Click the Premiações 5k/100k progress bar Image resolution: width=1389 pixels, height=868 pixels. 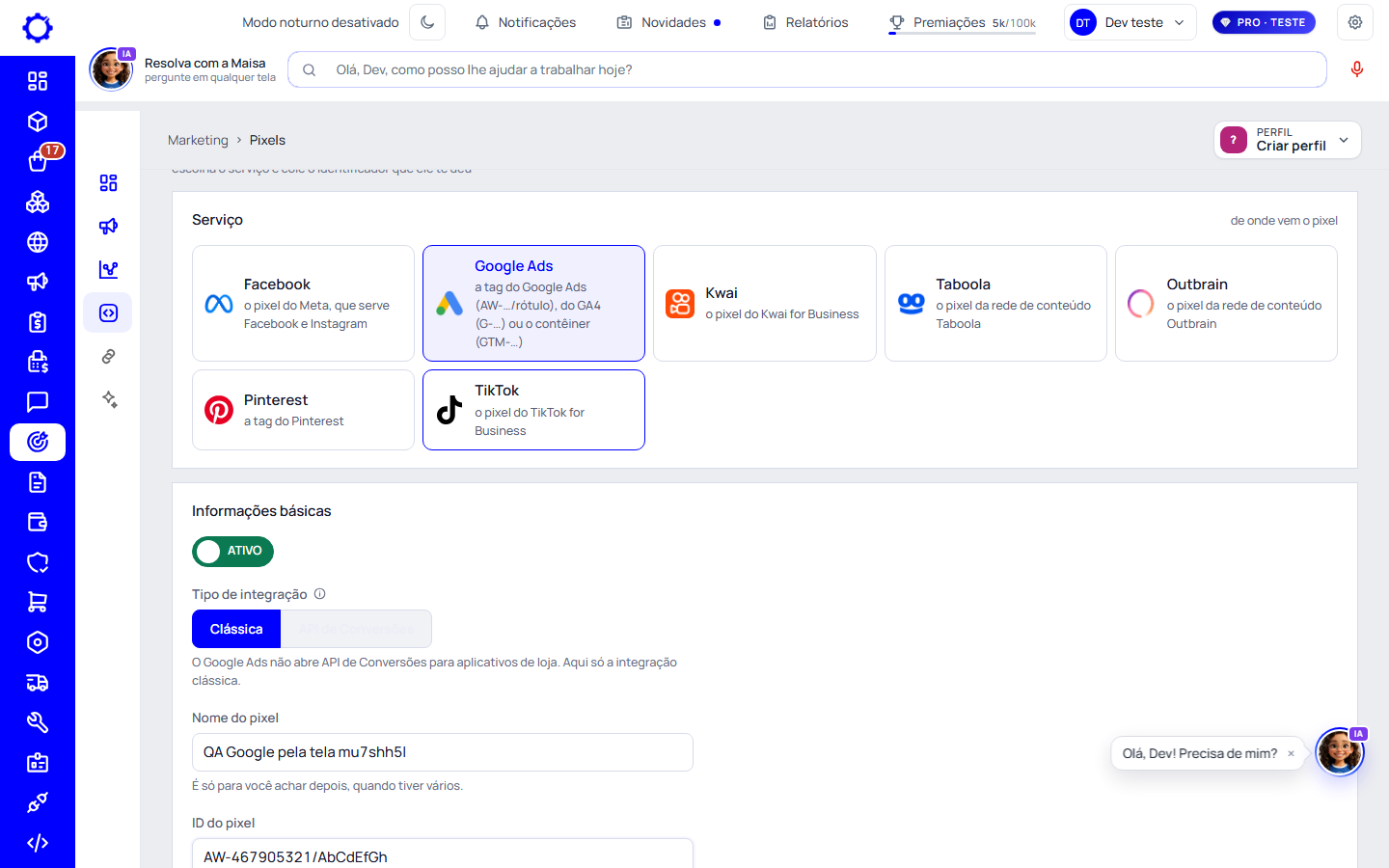[x=963, y=33]
